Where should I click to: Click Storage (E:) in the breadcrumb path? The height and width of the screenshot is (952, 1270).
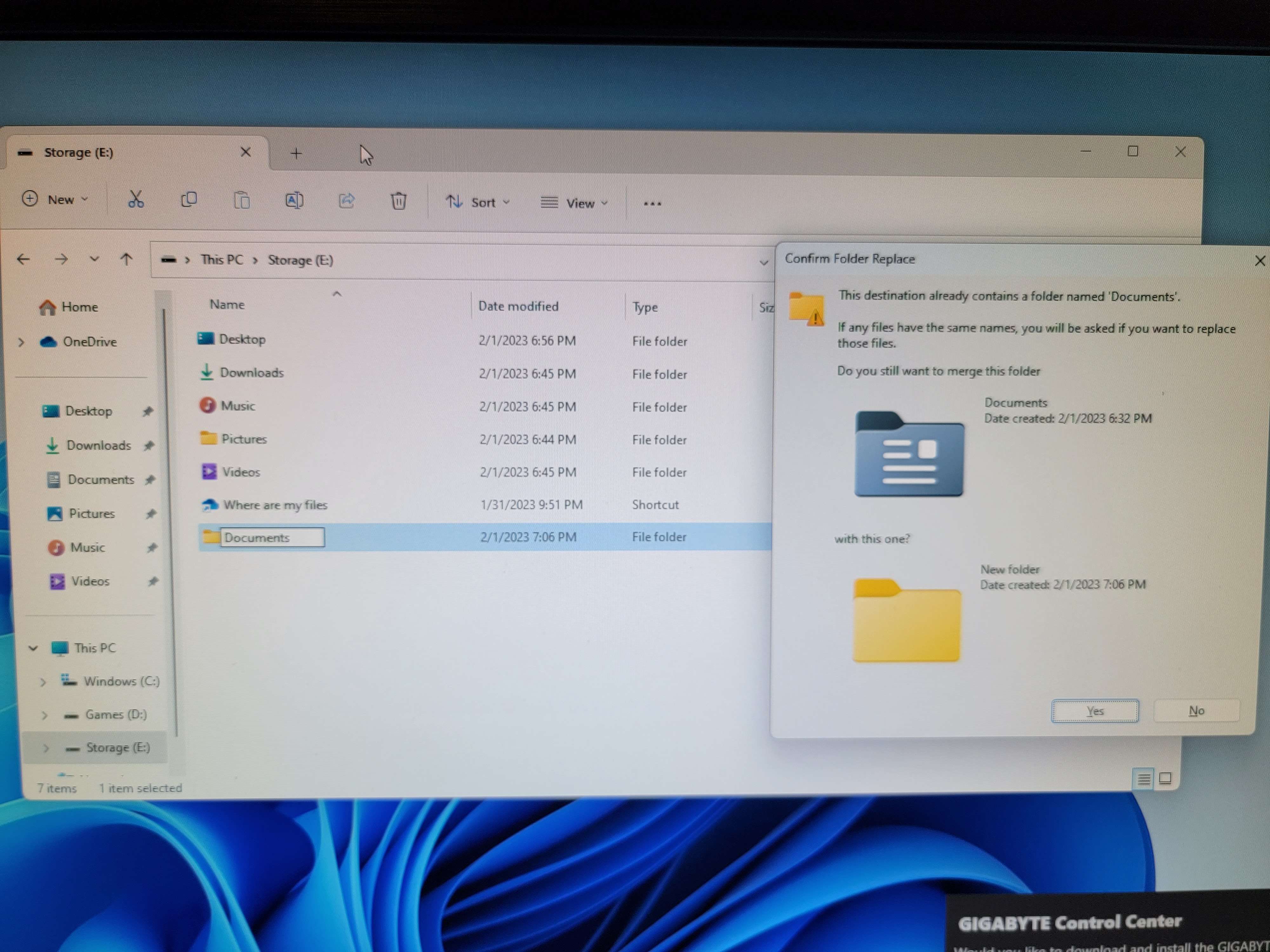[x=300, y=261]
